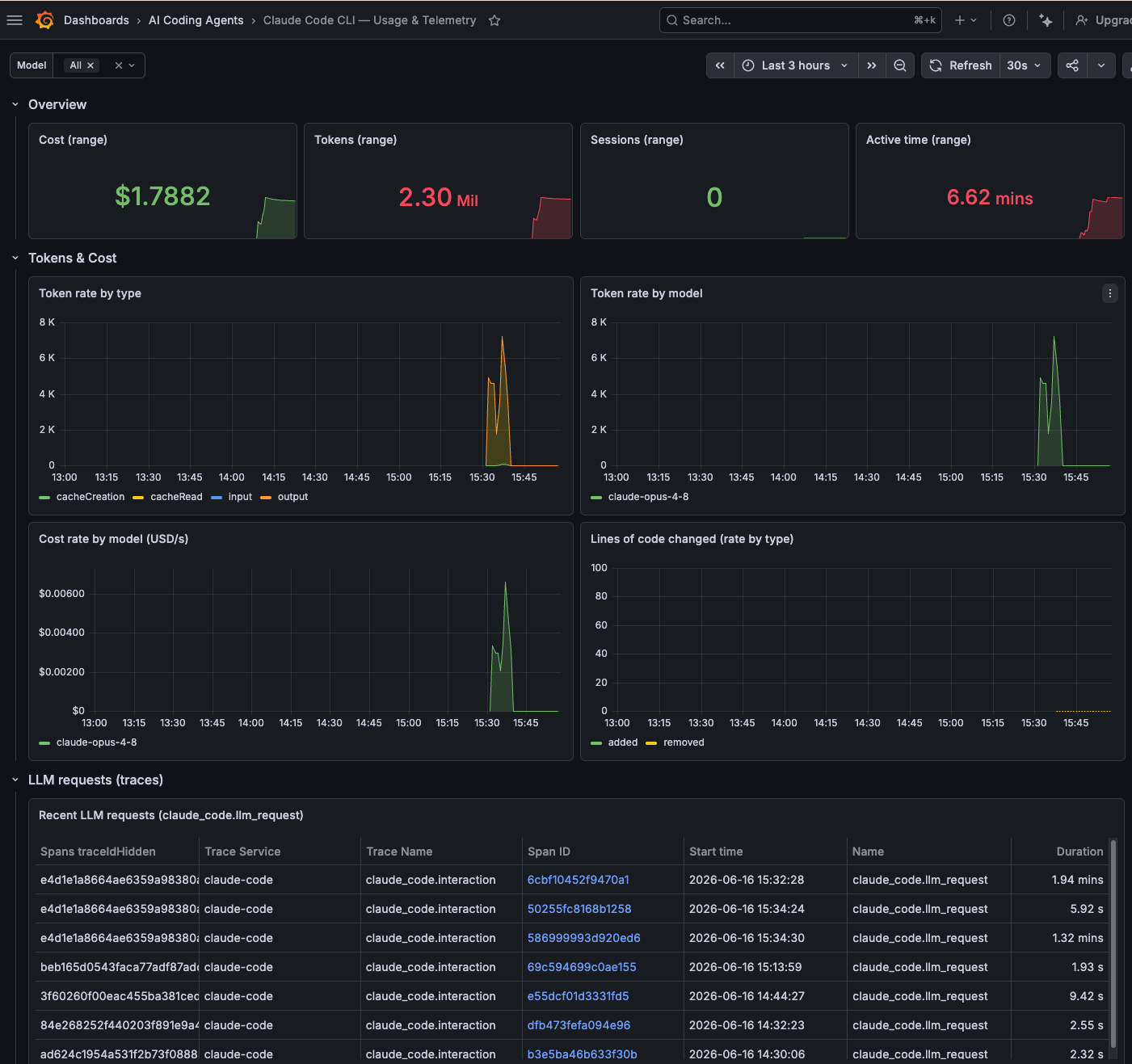Click the Cost rate by model panel title
This screenshot has height=1064, width=1132.
pos(113,539)
